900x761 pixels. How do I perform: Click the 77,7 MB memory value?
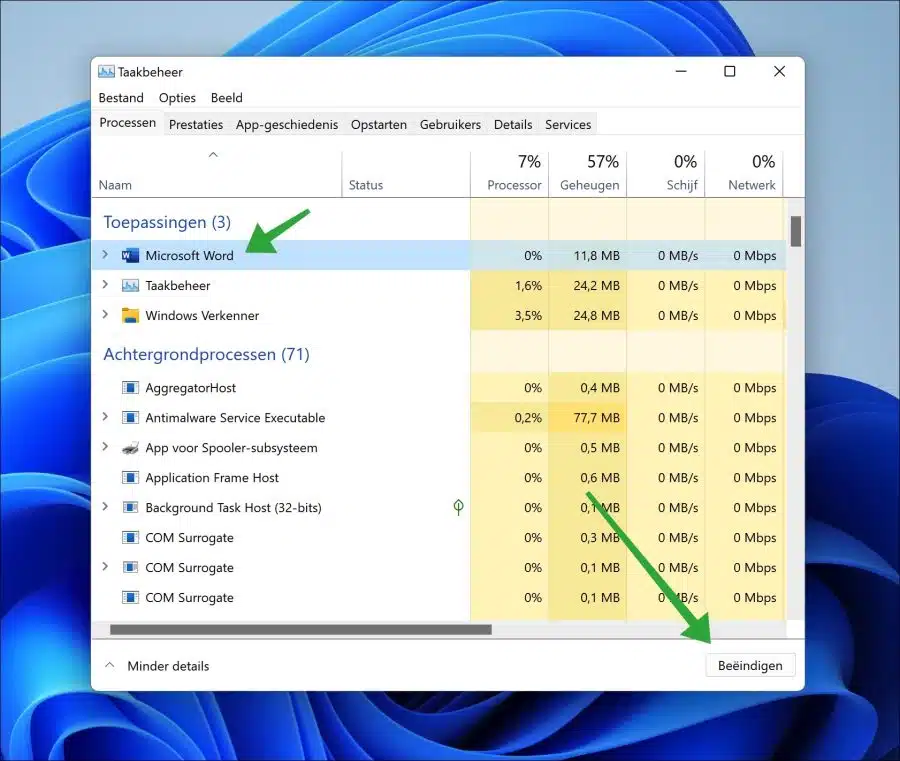coord(596,418)
